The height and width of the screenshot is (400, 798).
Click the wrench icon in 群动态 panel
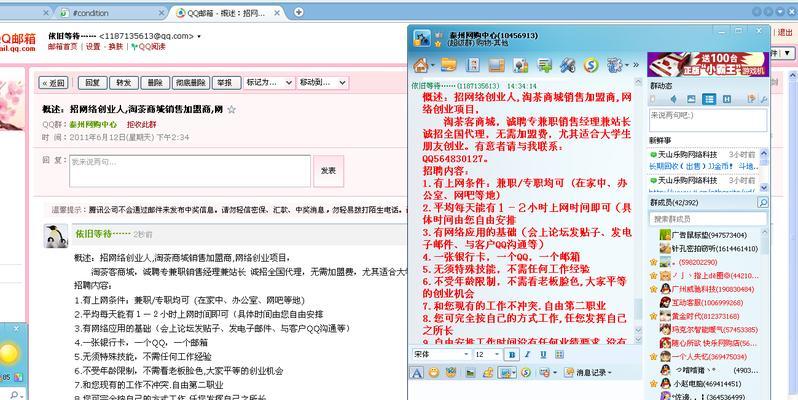(x=763, y=100)
